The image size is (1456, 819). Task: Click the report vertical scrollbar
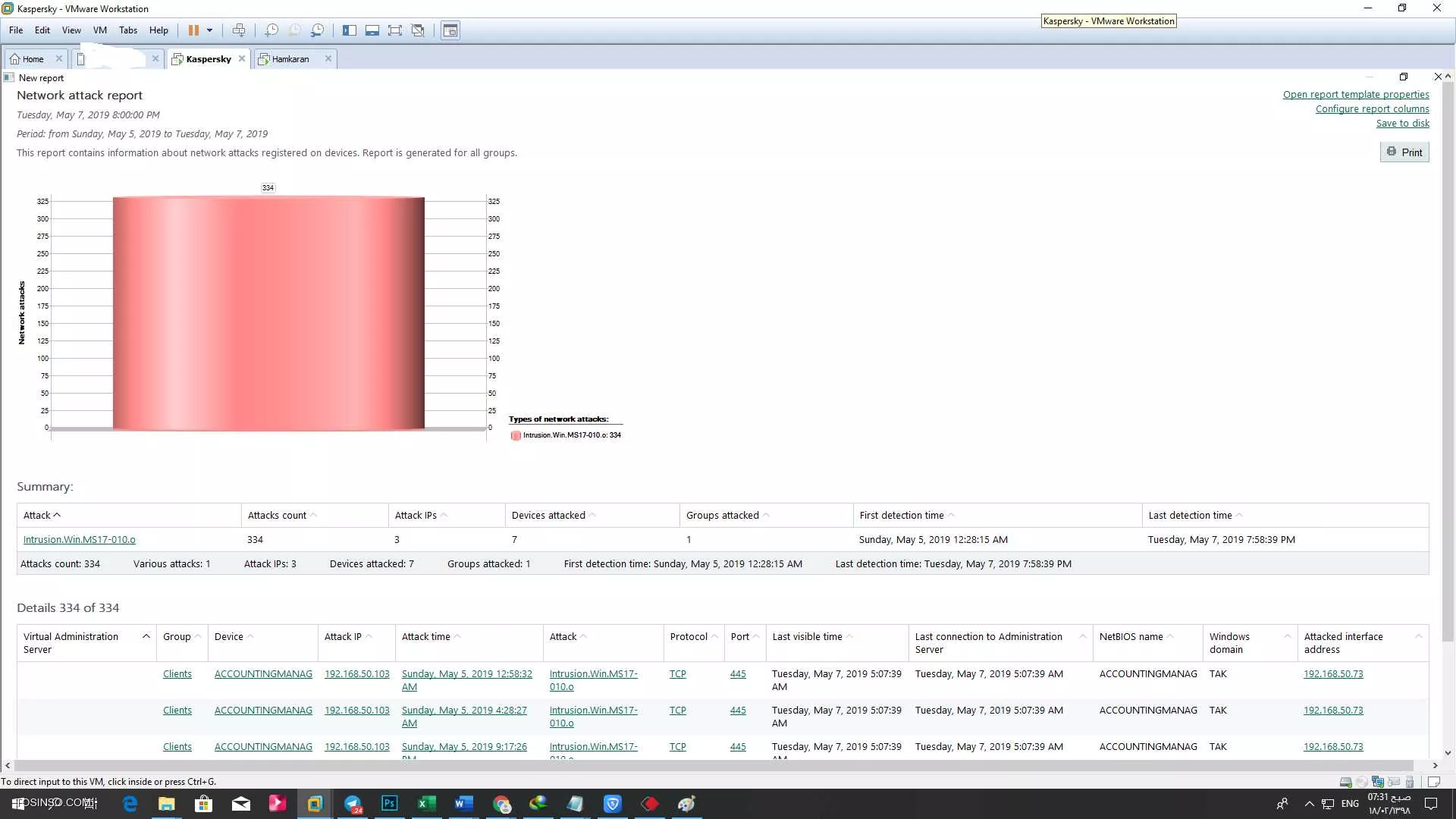point(1448,360)
